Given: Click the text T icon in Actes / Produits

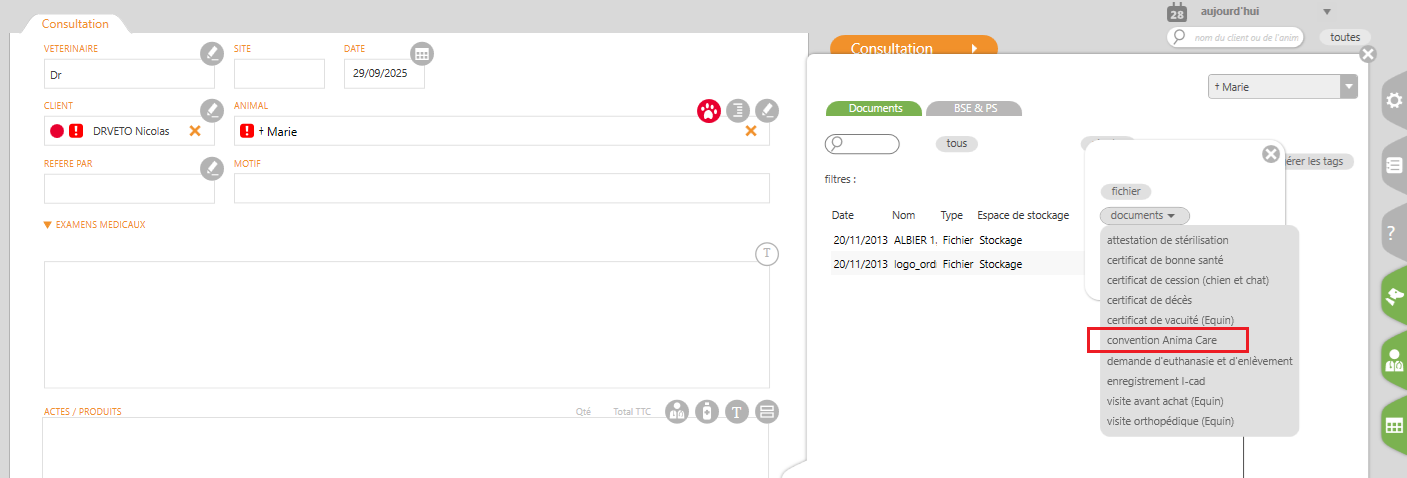Looking at the screenshot, I should tap(737, 412).
